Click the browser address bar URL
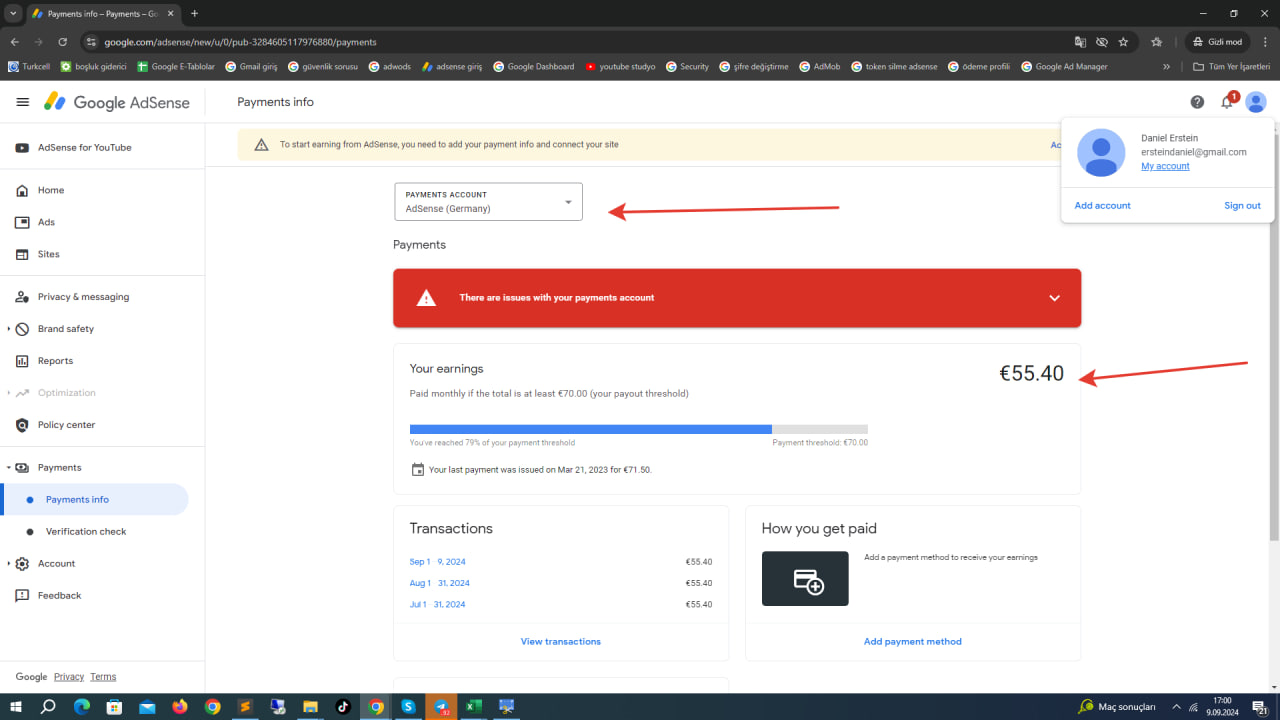The width and height of the screenshot is (1280, 720). click(x=240, y=42)
